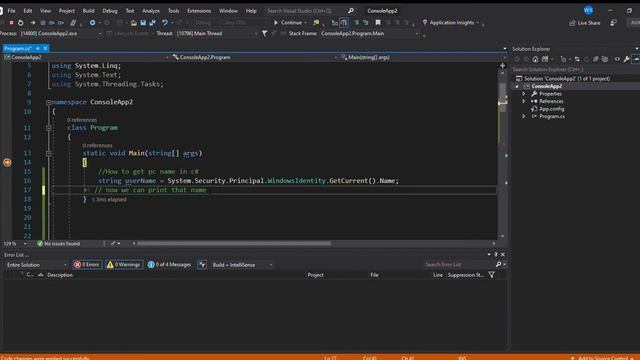The width and height of the screenshot is (640, 360).
Task: Select App.config in Solution Explorer
Action: (x=551, y=109)
